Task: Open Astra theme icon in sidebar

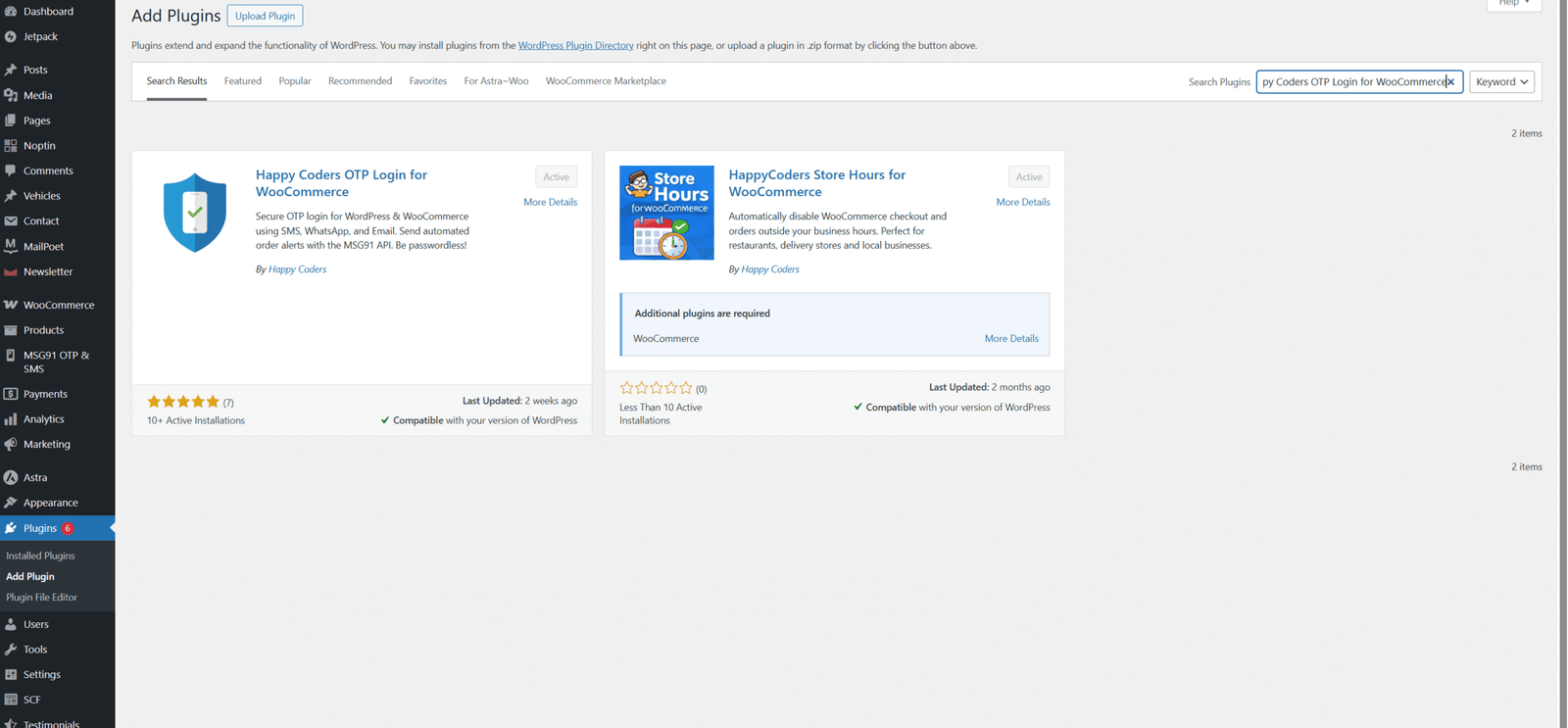Action: [x=11, y=477]
